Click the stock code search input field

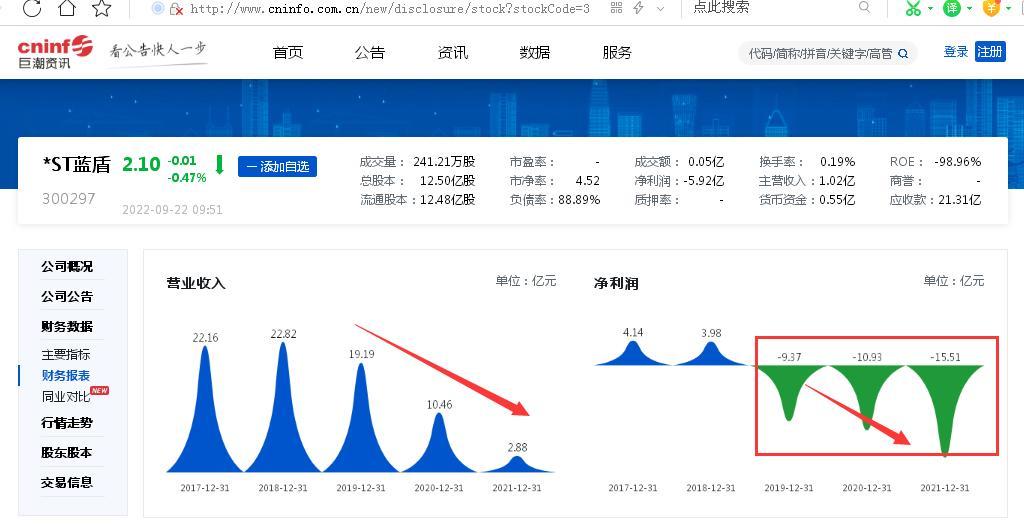coord(820,54)
